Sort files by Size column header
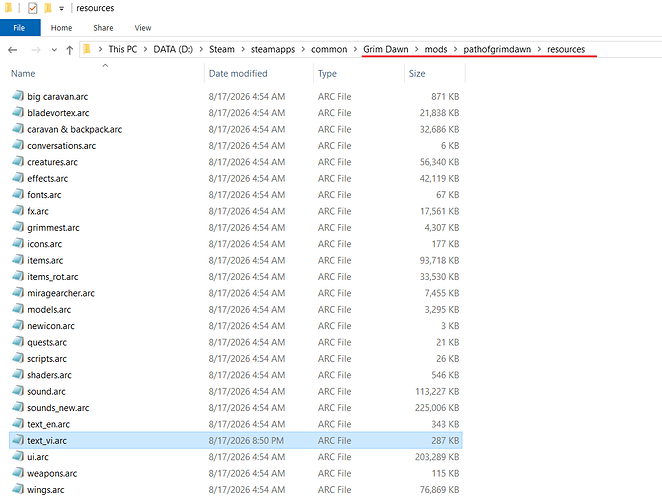The image size is (662, 499). [416, 73]
